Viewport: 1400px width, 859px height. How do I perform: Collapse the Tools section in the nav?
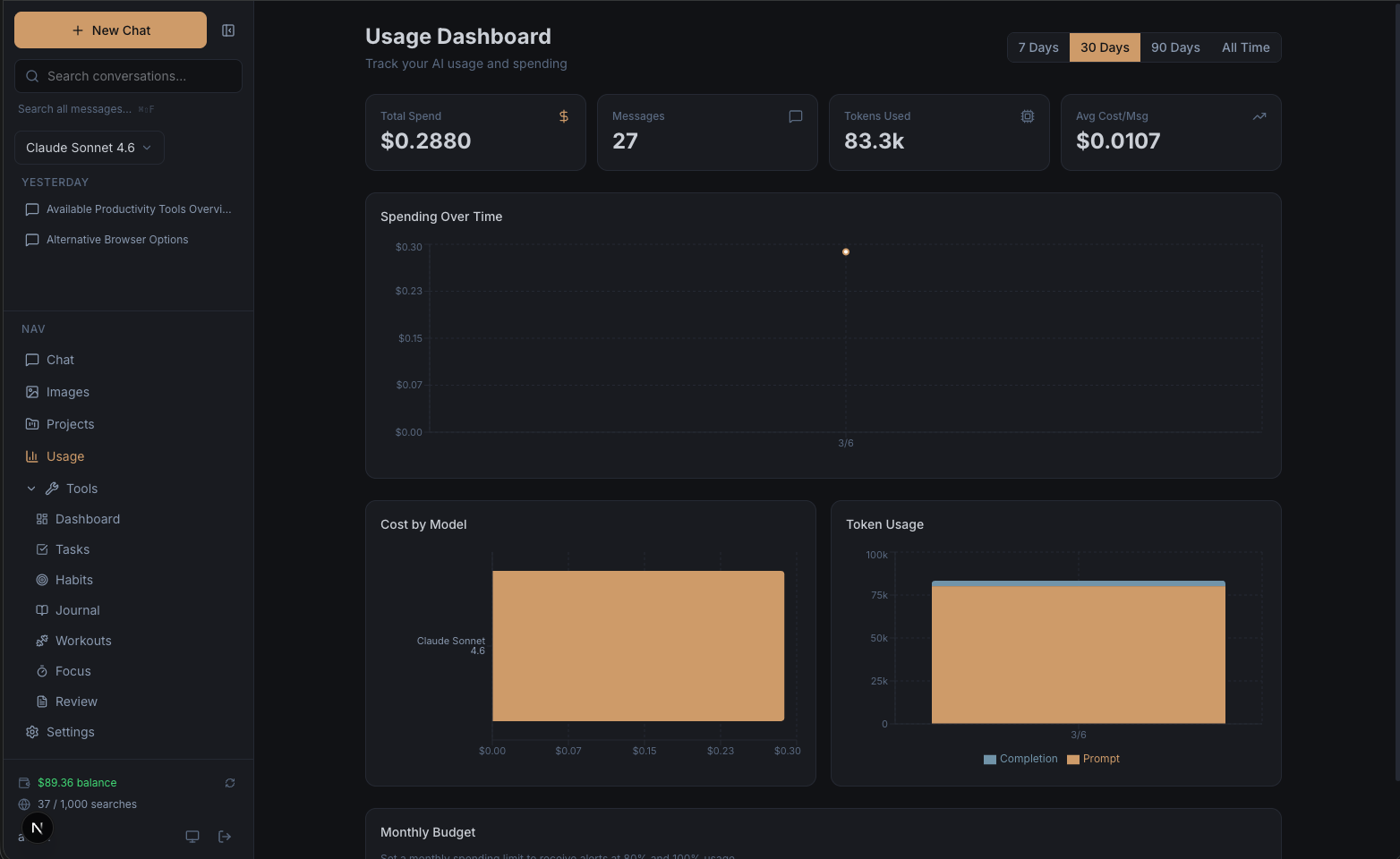(x=31, y=489)
